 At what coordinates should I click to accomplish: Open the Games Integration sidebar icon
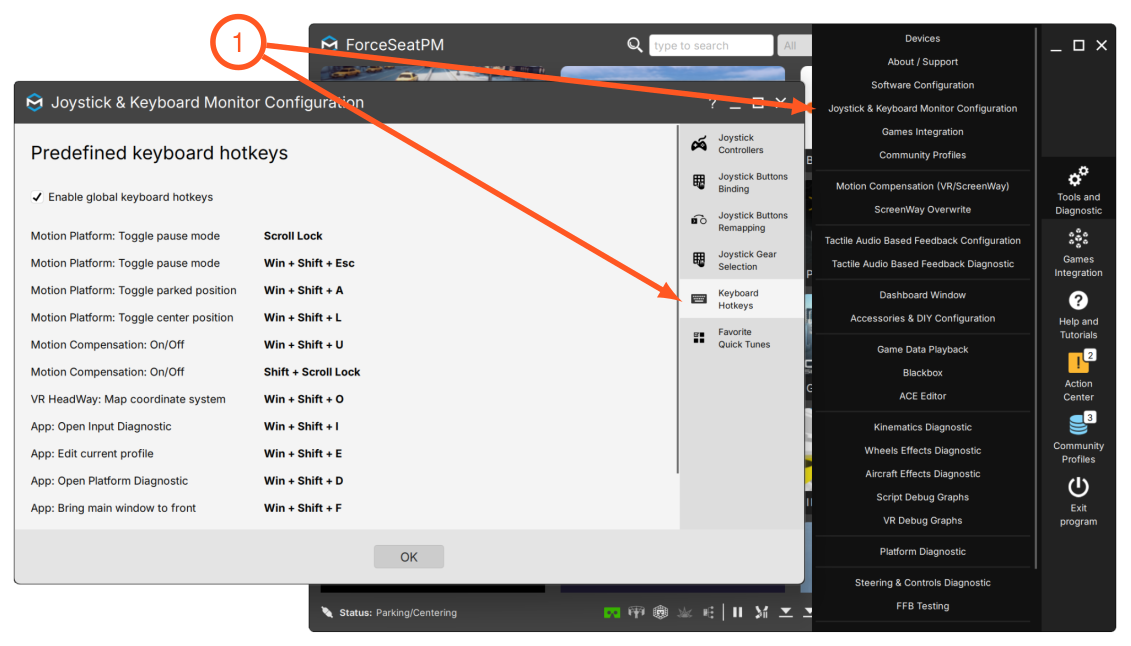(x=1078, y=239)
